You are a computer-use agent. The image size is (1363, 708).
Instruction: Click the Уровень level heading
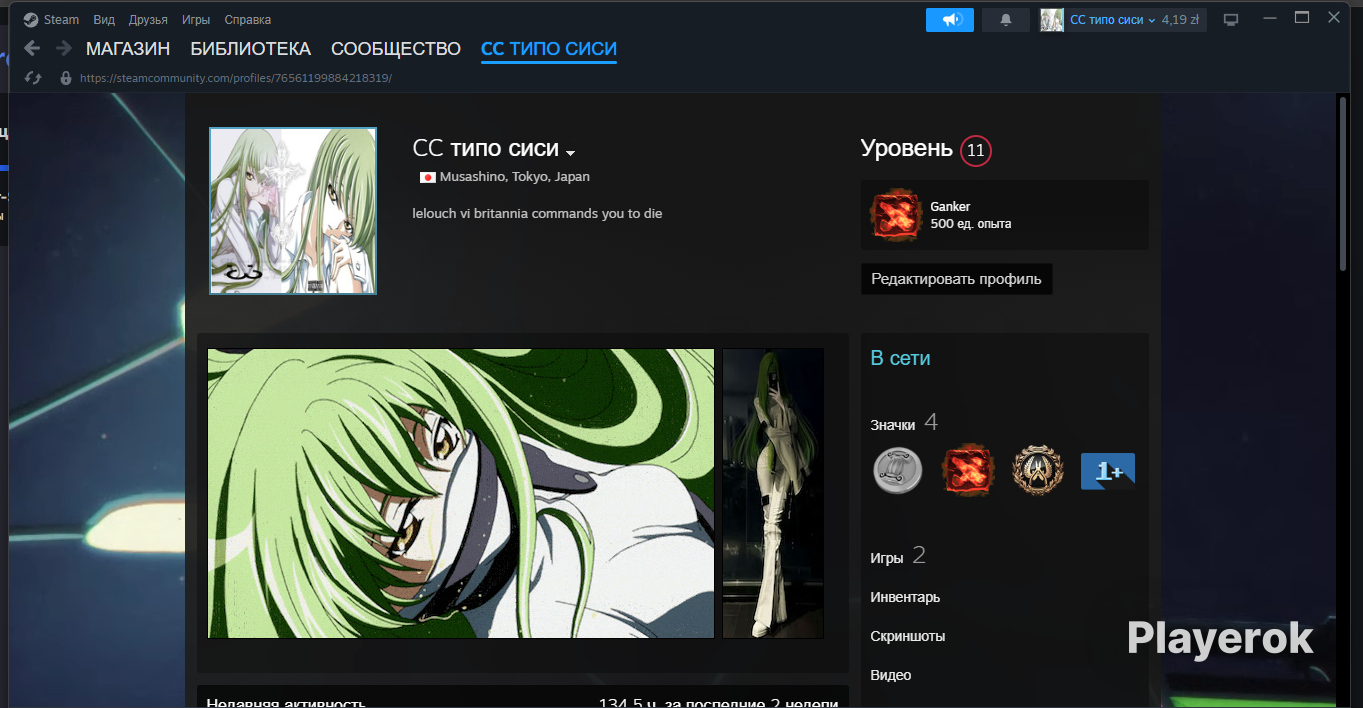(906, 149)
